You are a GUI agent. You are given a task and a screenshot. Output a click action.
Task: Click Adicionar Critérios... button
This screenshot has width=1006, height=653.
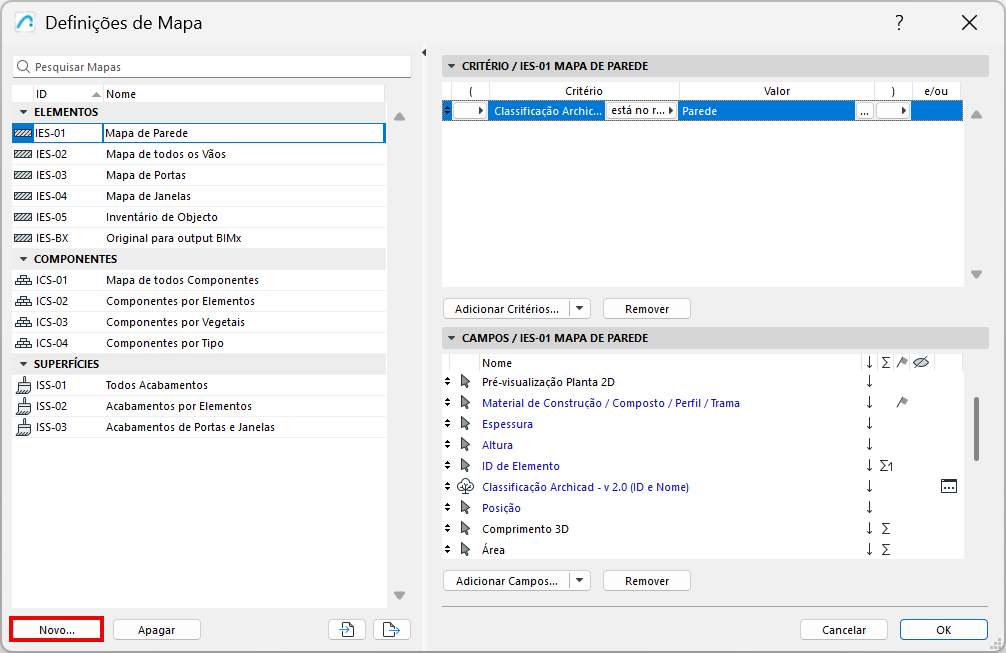point(507,309)
